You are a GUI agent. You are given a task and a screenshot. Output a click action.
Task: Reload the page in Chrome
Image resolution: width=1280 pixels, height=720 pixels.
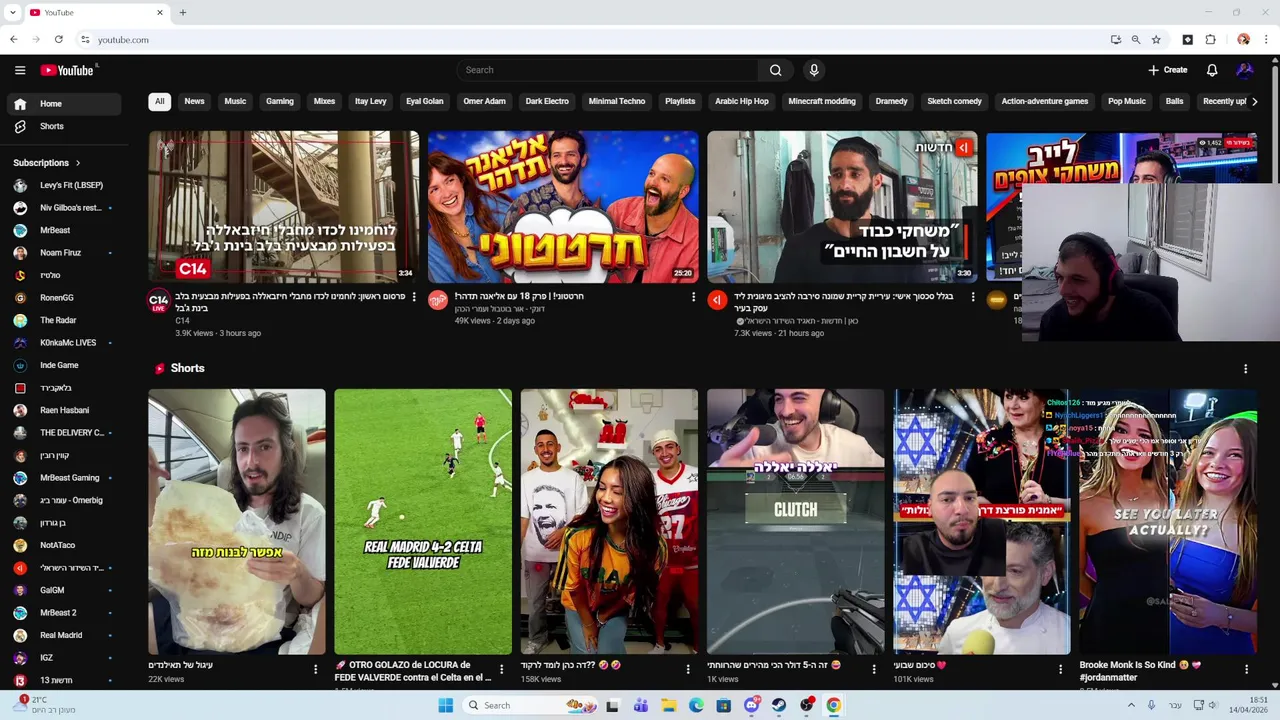tap(59, 39)
